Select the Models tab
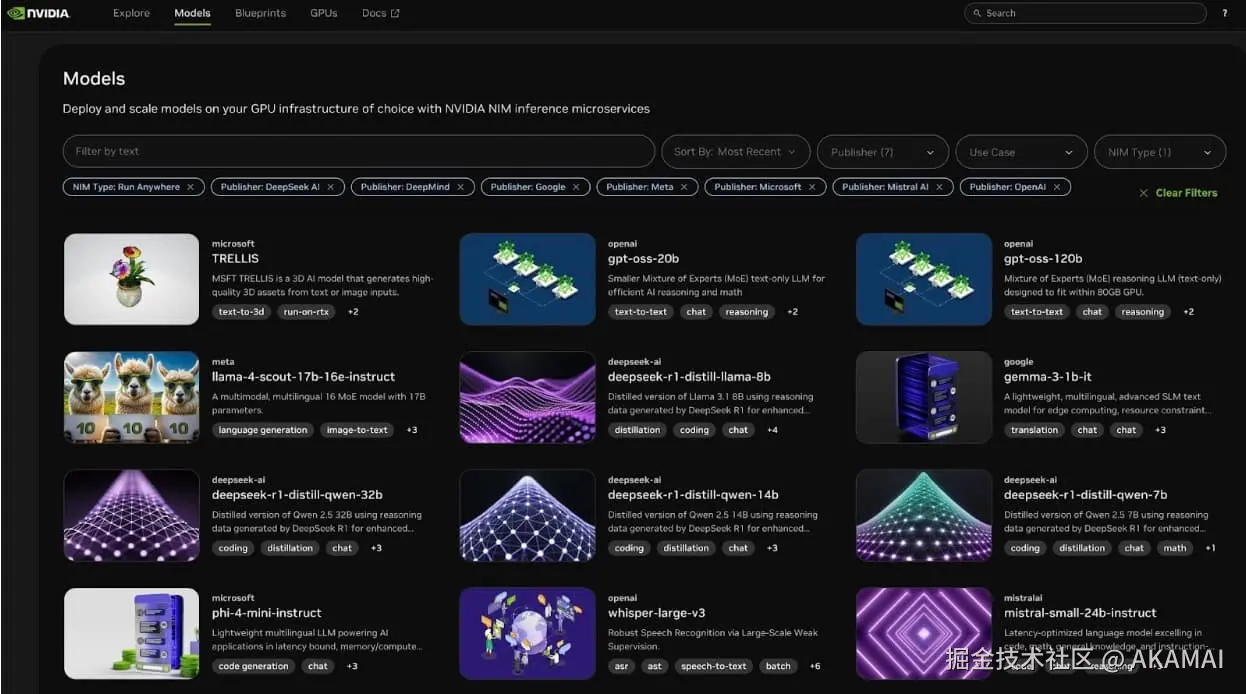 pyautogui.click(x=192, y=13)
